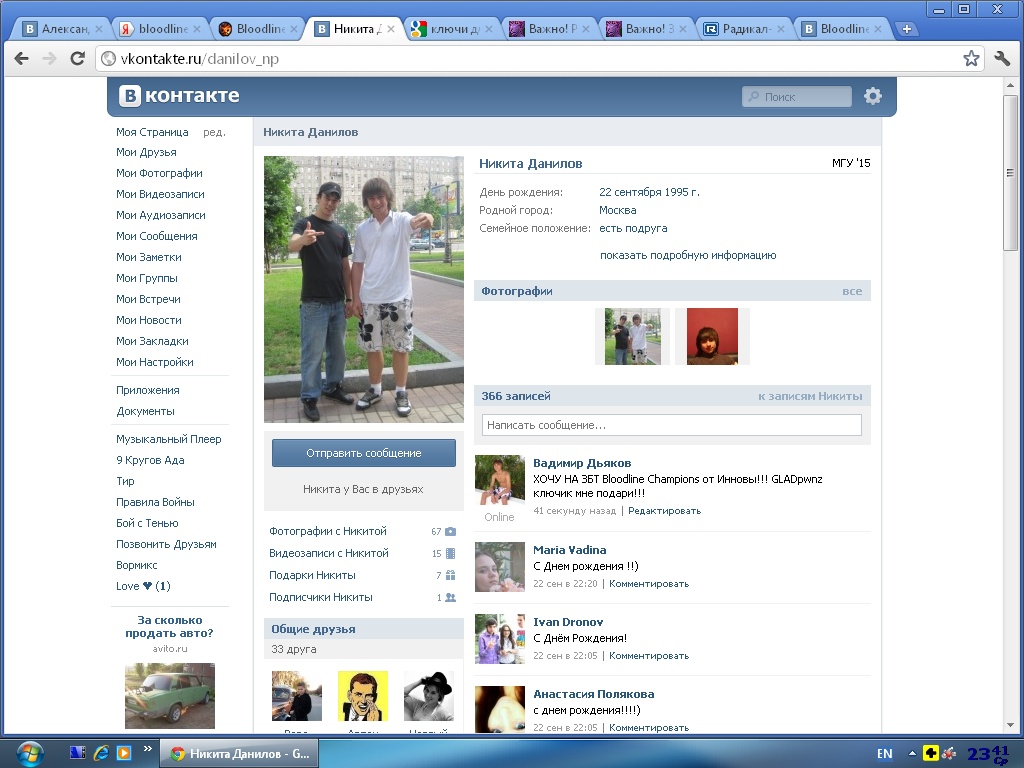Open the red-background photo thumbnail
The height and width of the screenshot is (768, 1024).
pyautogui.click(x=712, y=336)
